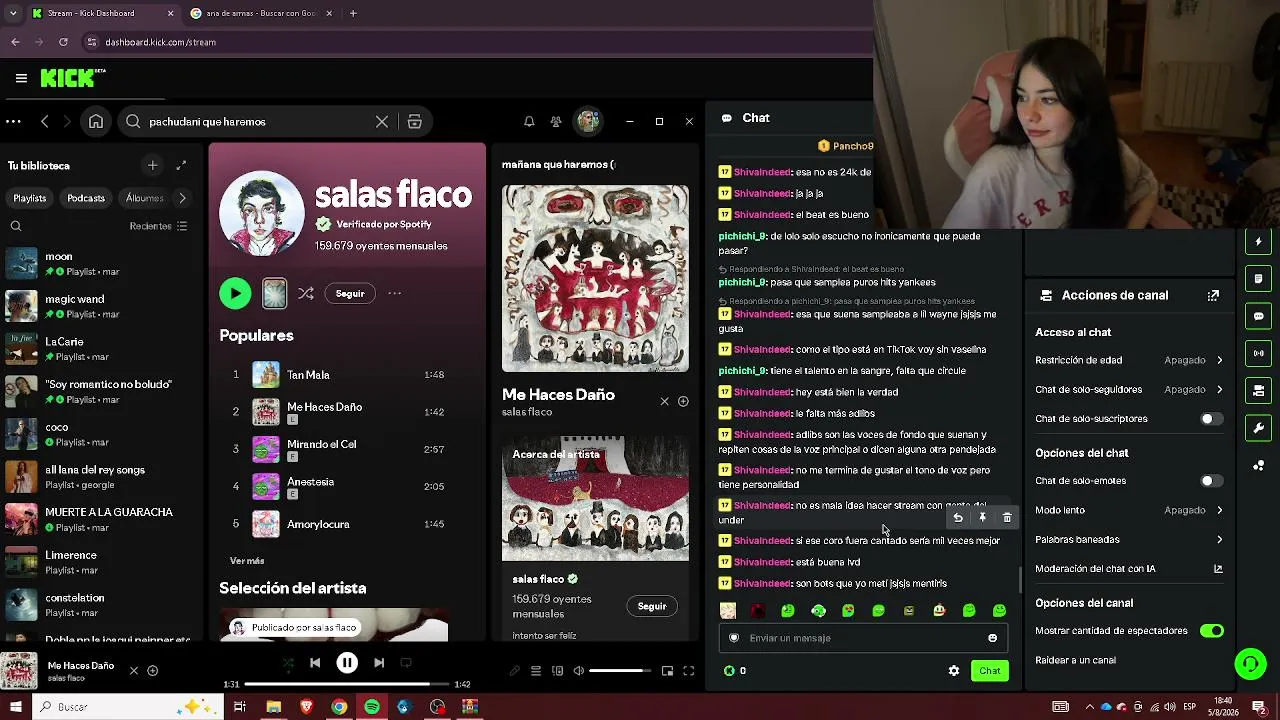
Task: Open File Explorer from taskbar
Action: [x=273, y=707]
